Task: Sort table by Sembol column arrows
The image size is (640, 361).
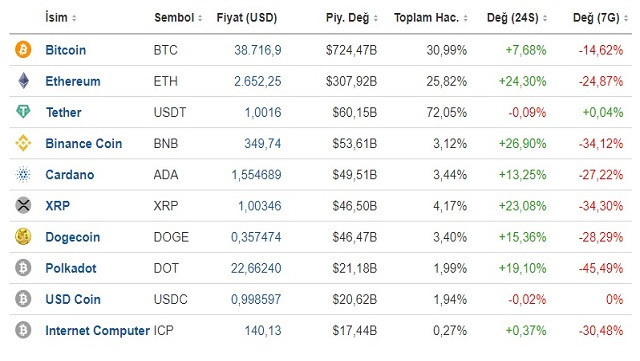Action: coord(200,18)
